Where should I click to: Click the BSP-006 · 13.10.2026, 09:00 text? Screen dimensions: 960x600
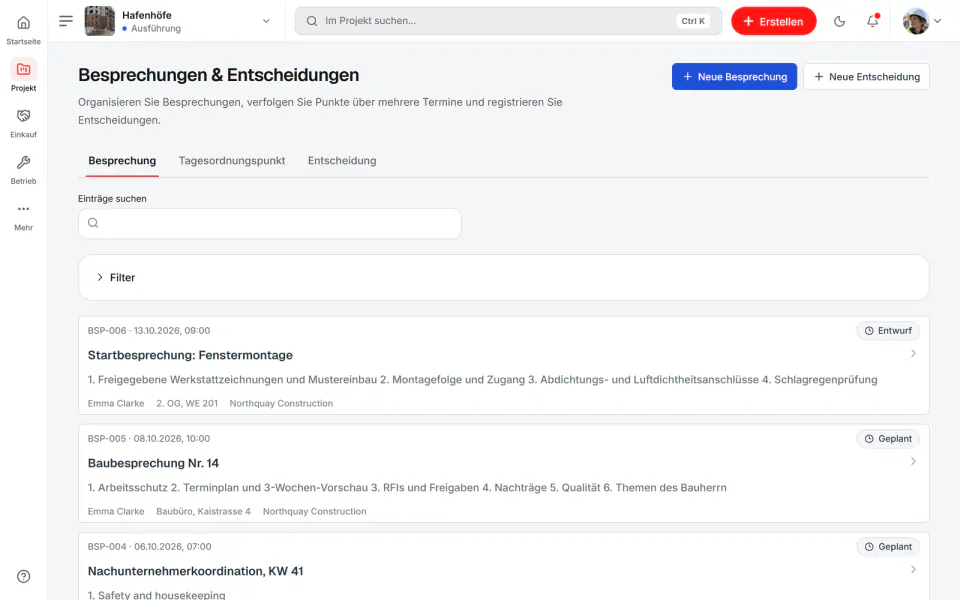[x=149, y=331]
